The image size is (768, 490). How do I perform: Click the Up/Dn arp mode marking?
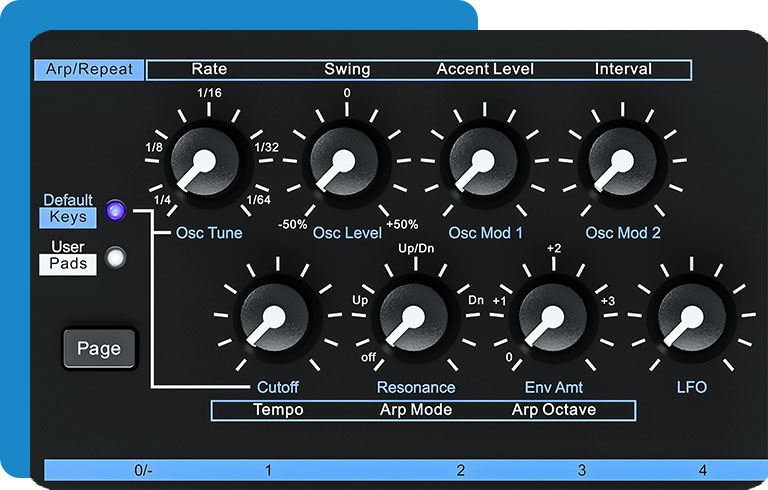(416, 248)
